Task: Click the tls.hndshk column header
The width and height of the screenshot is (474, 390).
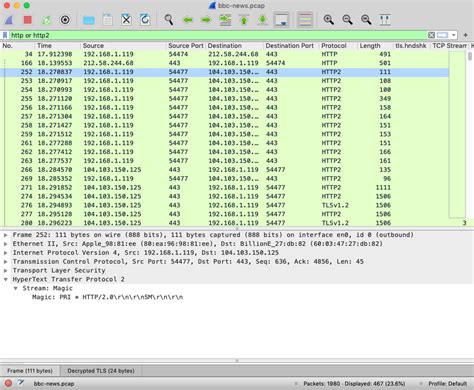Action: click(411, 46)
